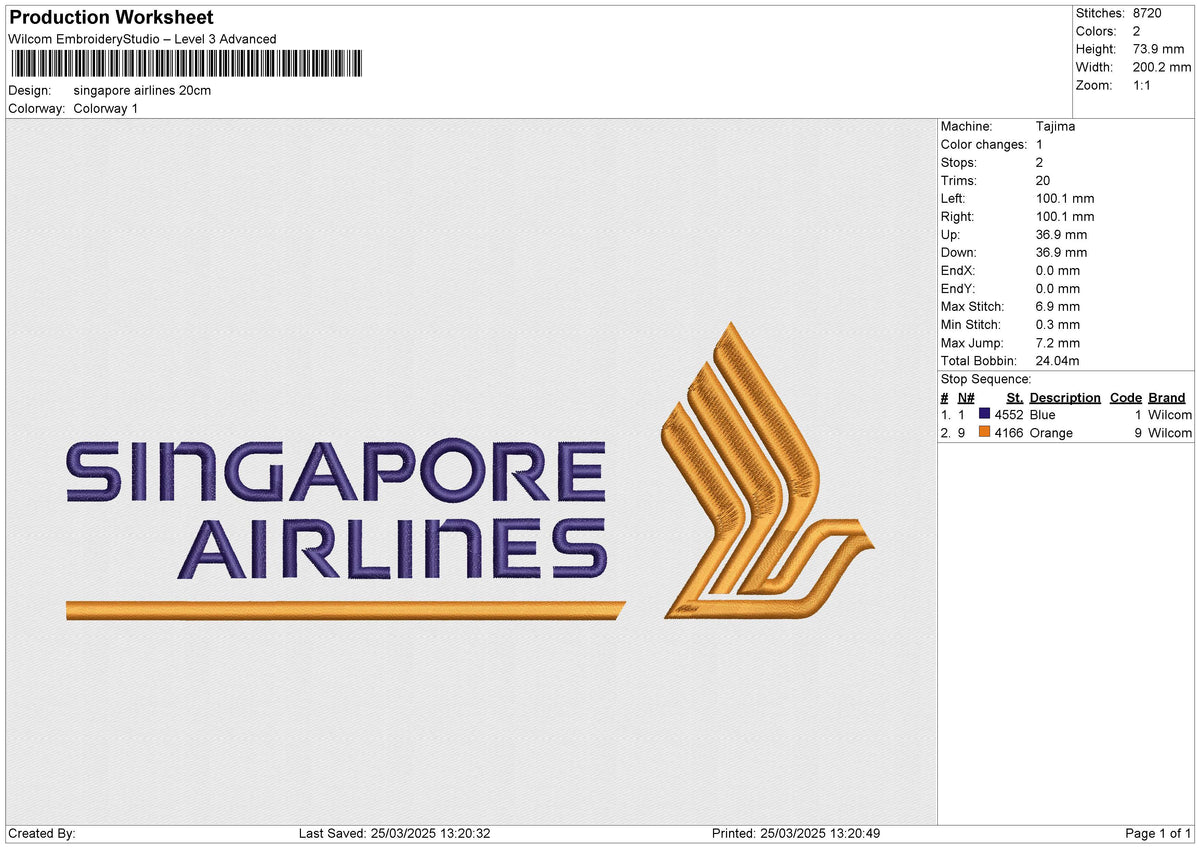
Task: Click the Right value 100.1 mm
Action: pyautogui.click(x=1066, y=217)
